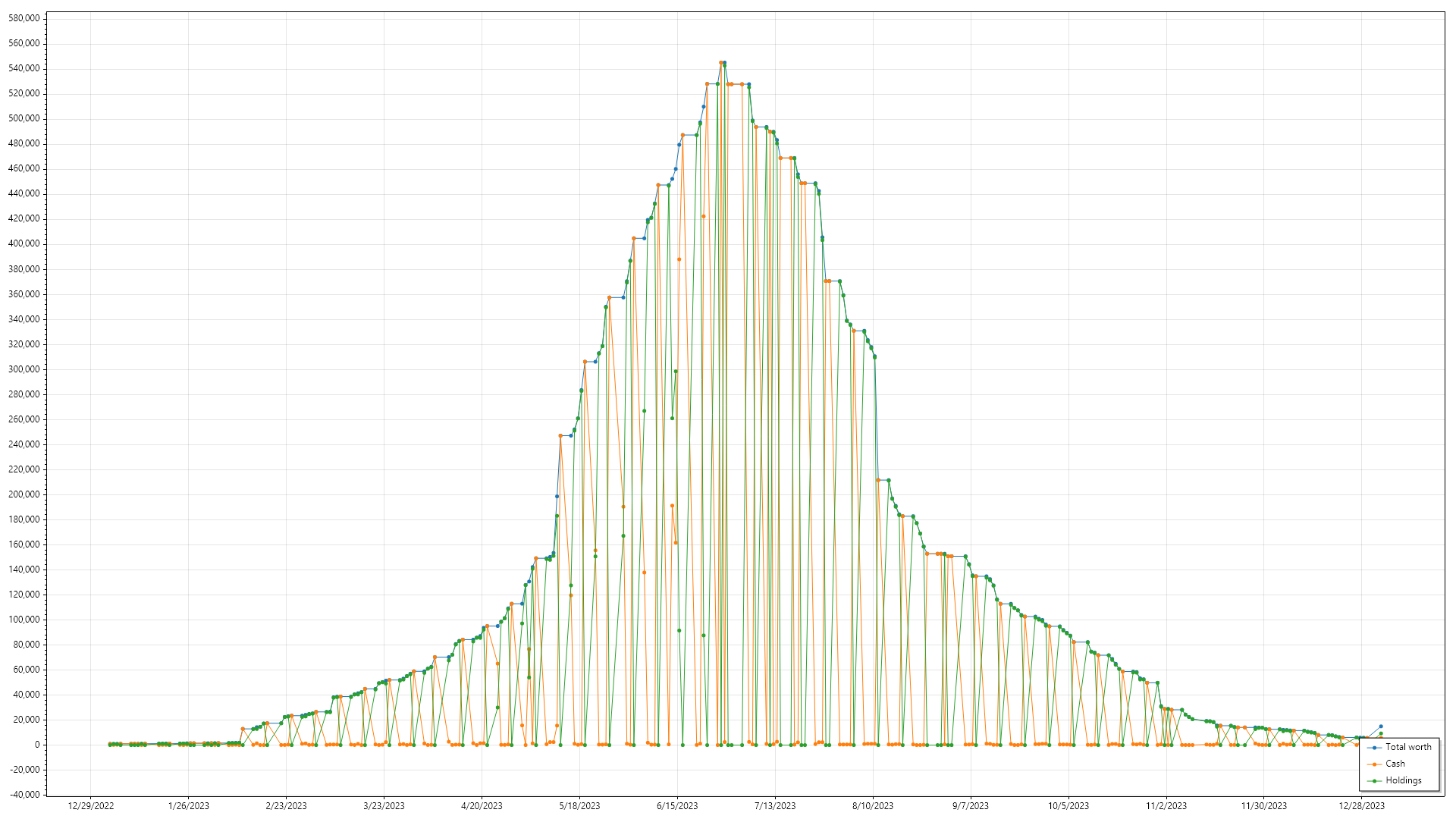Screen dimensions: 1456x819
Task: Click the blue Total worth legend marker
Action: point(1374,748)
